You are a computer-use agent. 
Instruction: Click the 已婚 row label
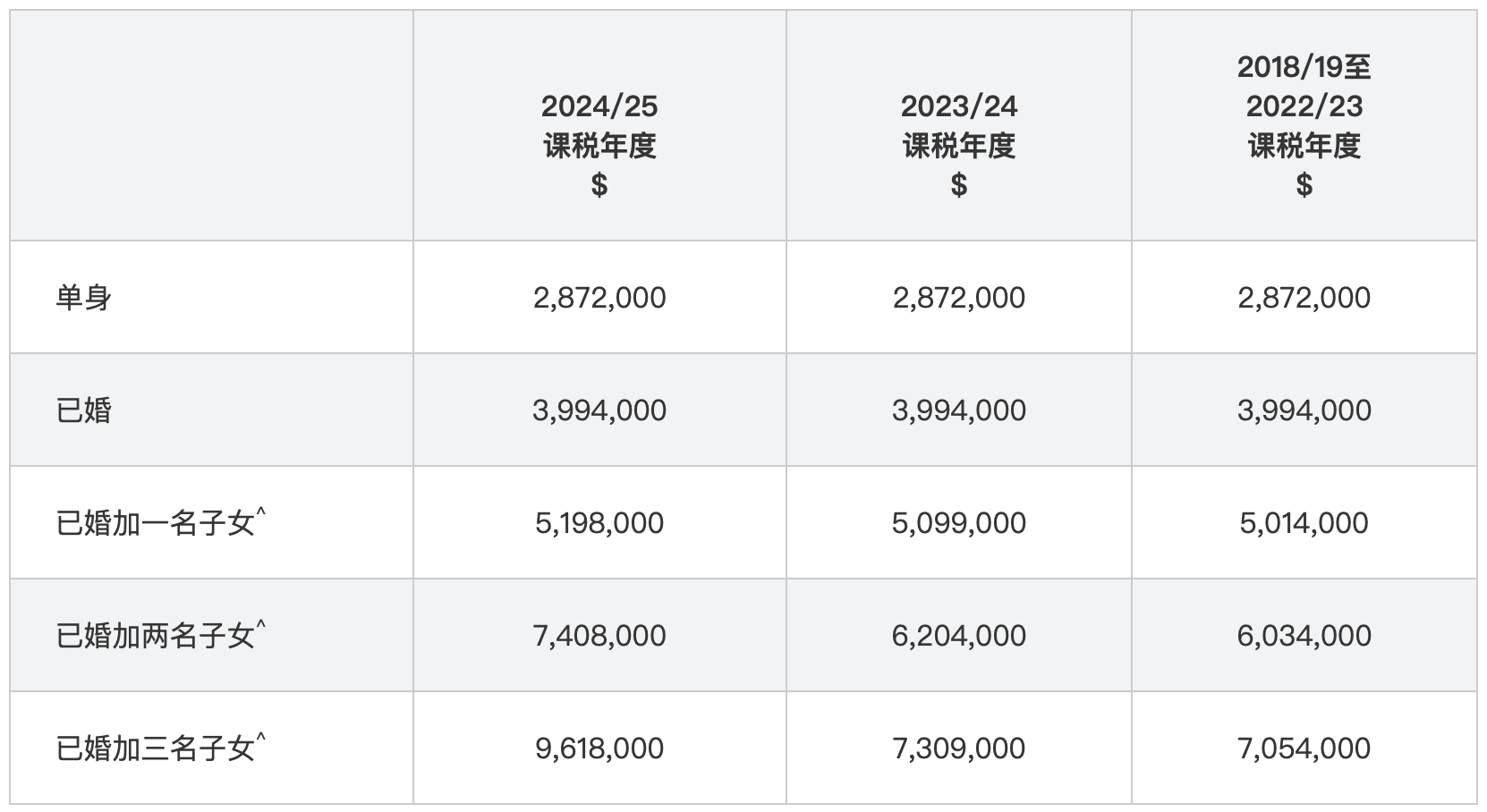83,410
